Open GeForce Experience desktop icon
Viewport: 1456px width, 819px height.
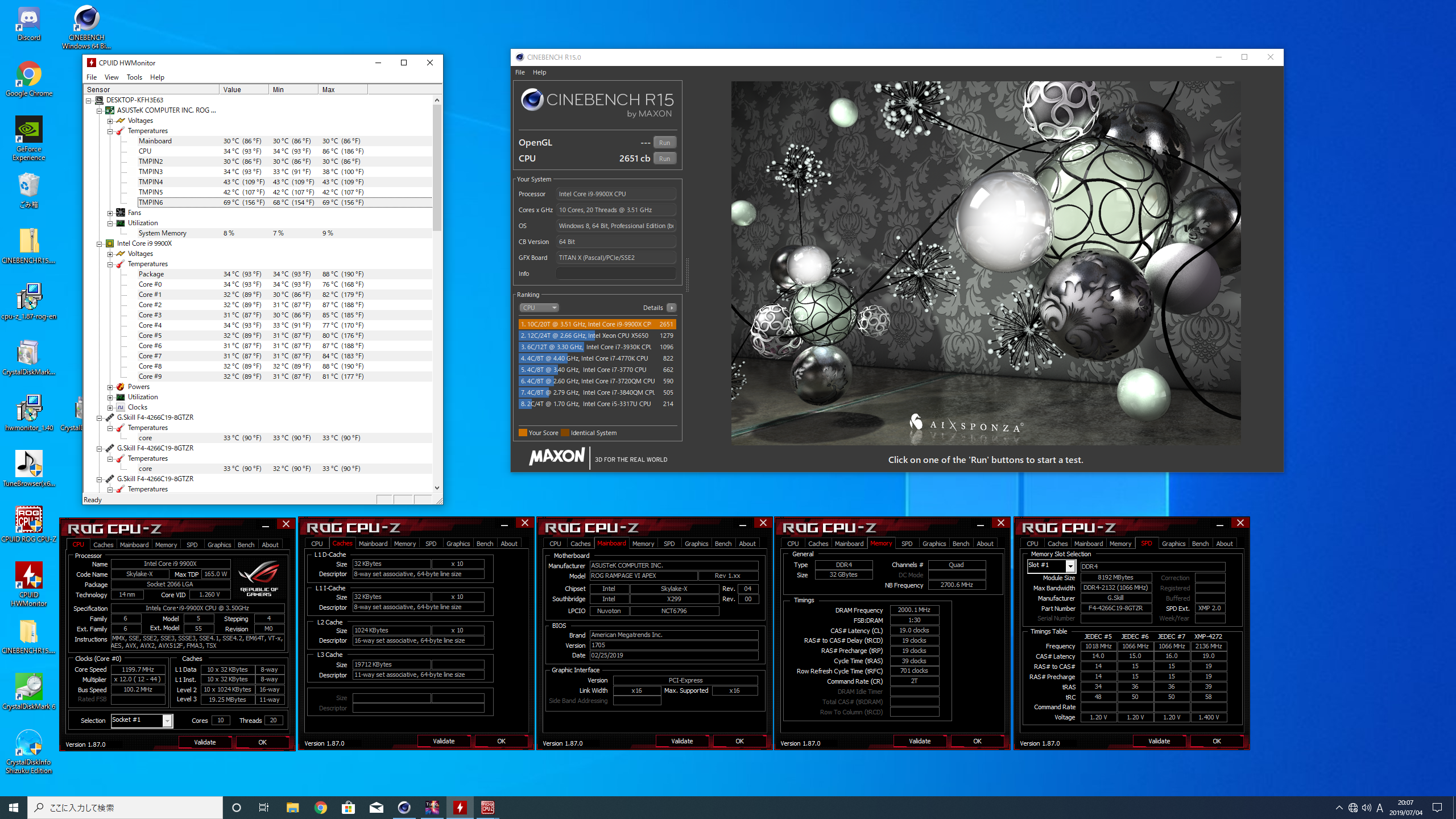pos(28,138)
